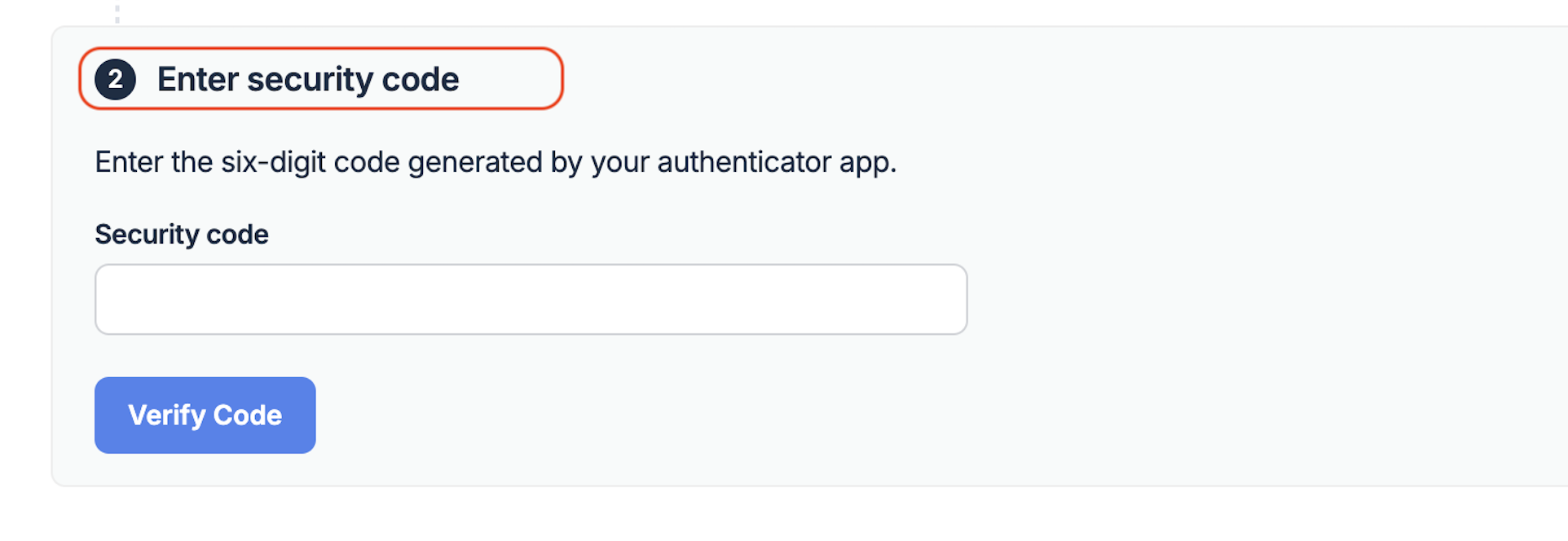This screenshot has height=541, width=1568.
Task: Click the first word "Enter" of the instructions
Action: coord(129,162)
